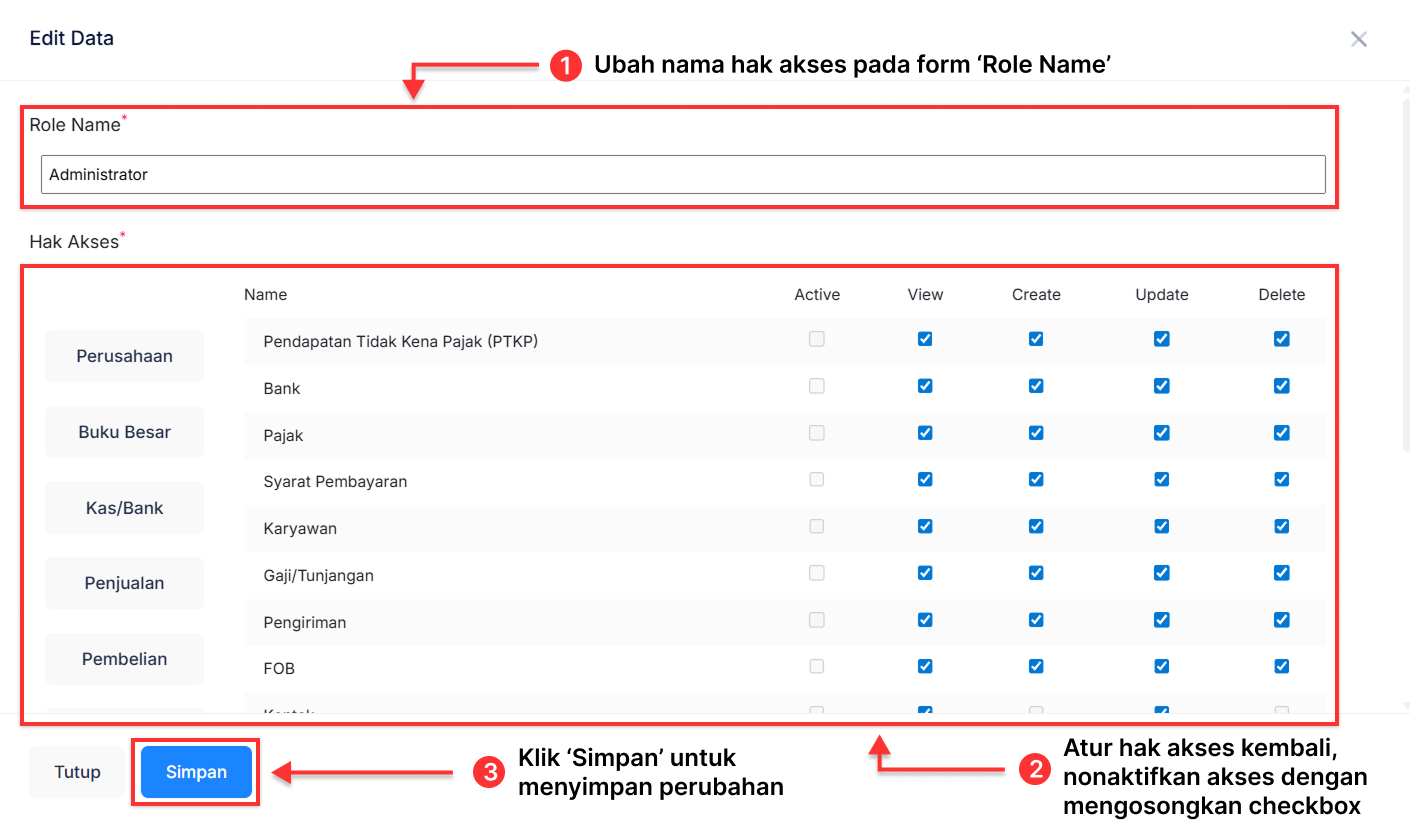The height and width of the screenshot is (825, 1410).
Task: Select the Kas/Bank category
Action: tap(124, 507)
